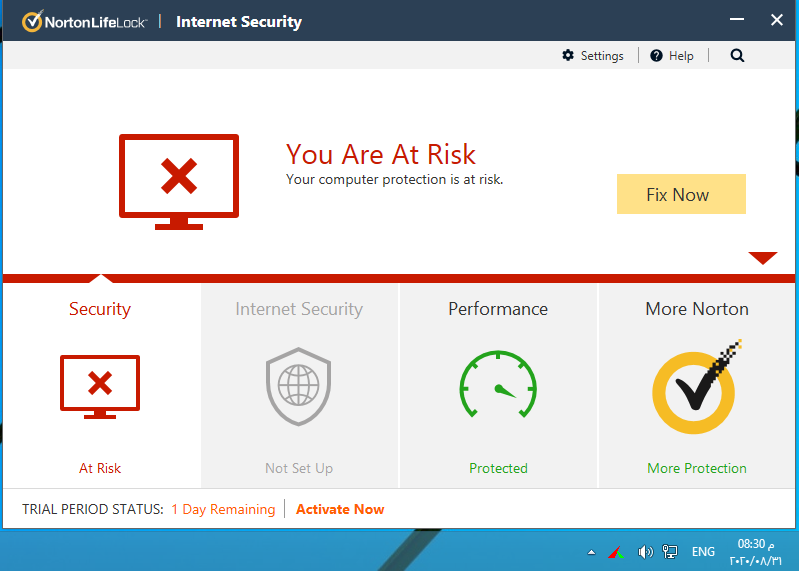Open the Help question mark icon
This screenshot has width=799, height=571.
point(656,56)
